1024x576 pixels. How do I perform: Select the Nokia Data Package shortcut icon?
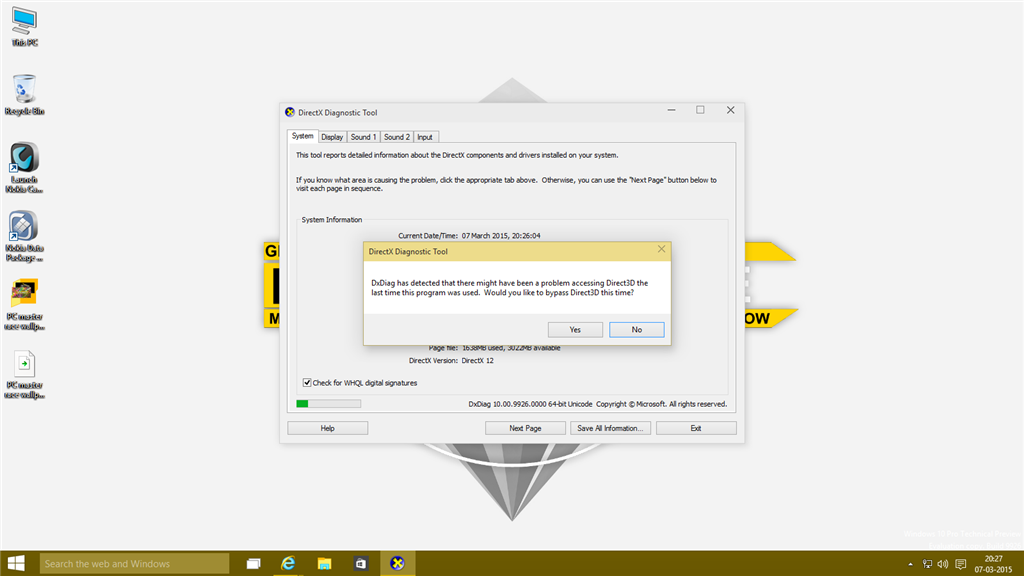(24, 236)
